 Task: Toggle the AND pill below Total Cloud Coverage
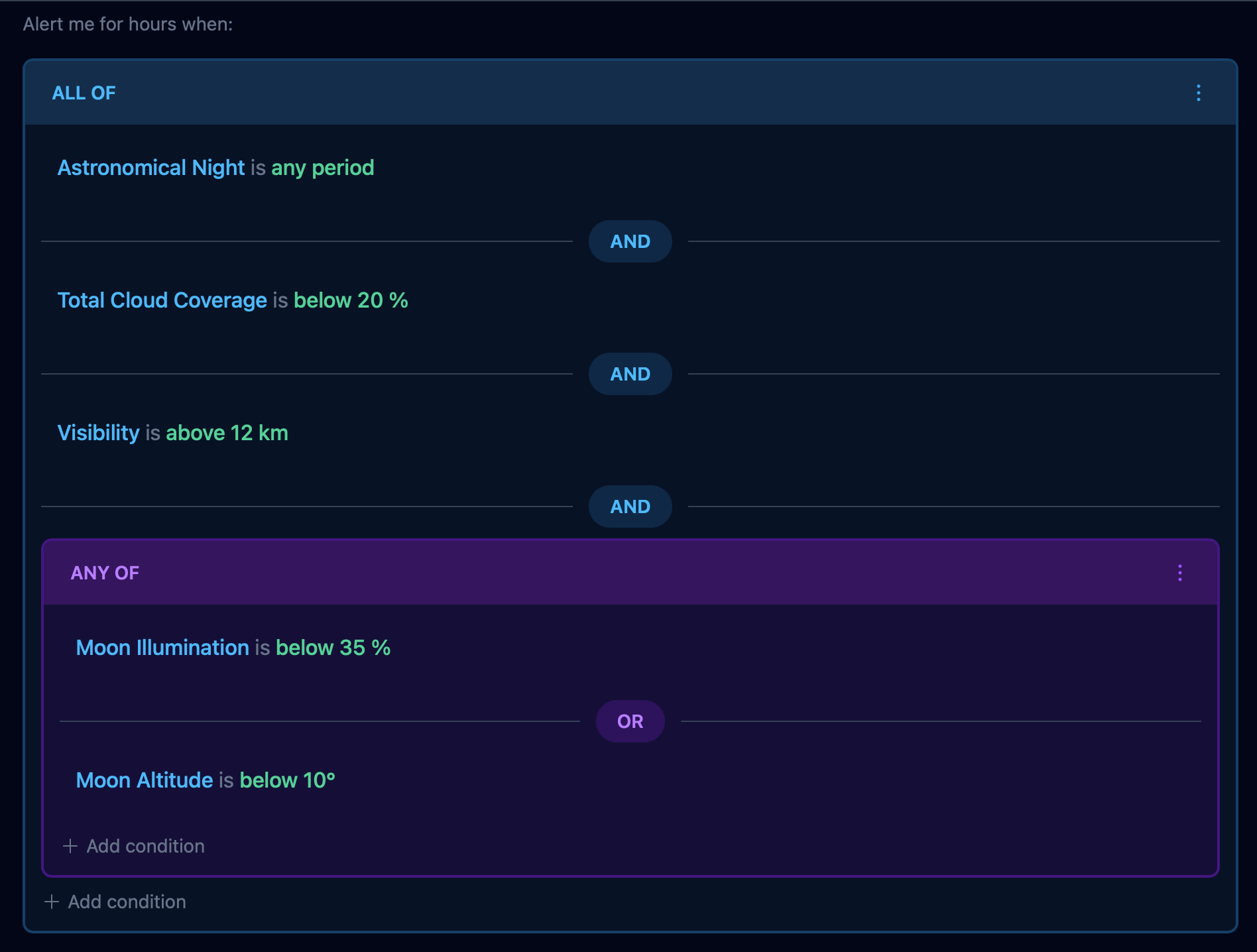629,374
